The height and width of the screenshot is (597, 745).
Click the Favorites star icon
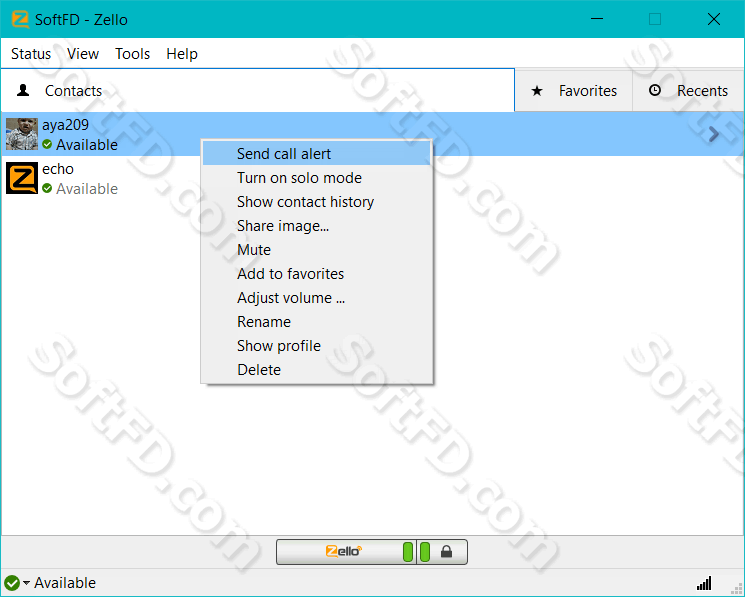tap(537, 91)
